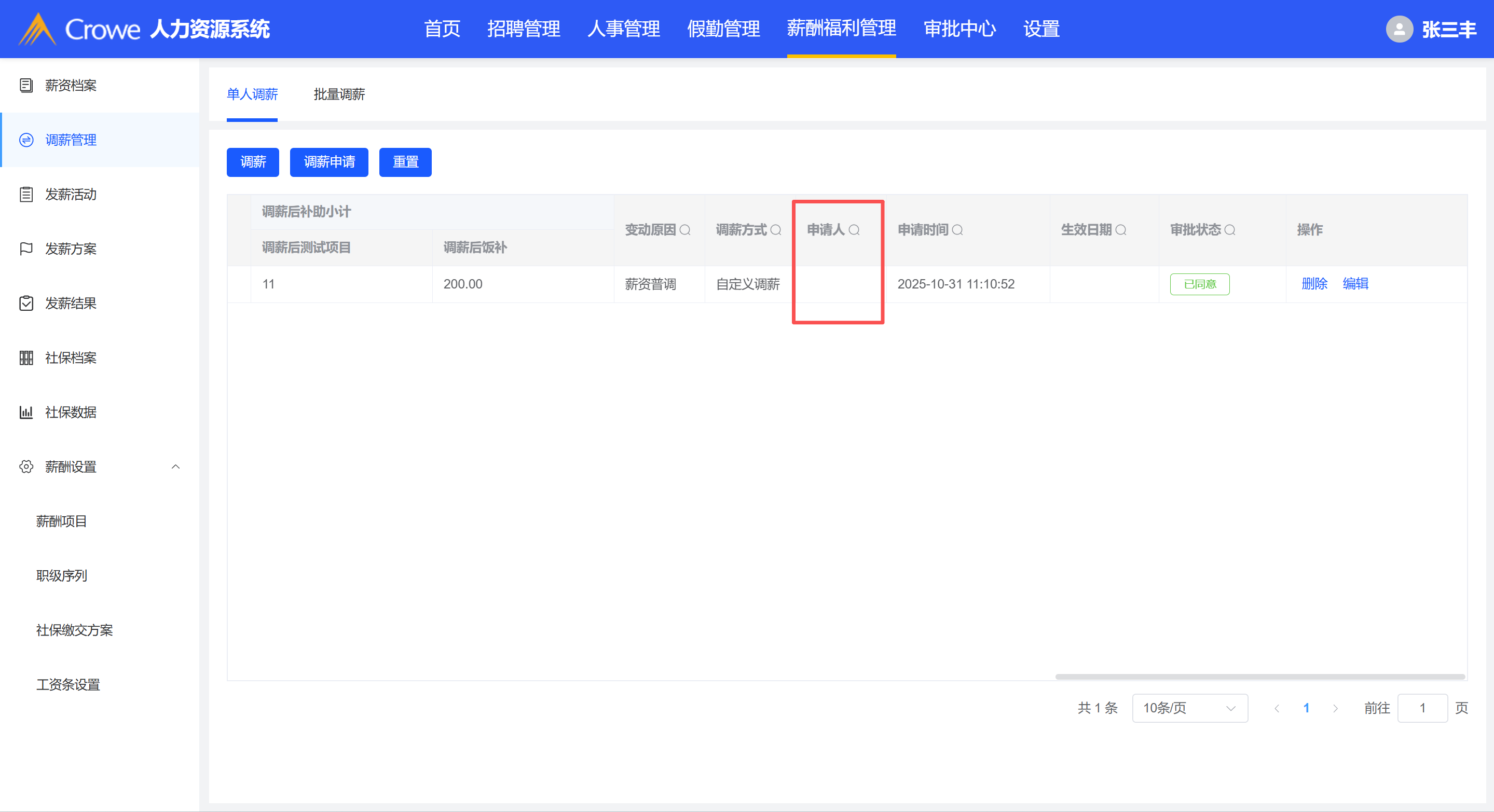Click the search icon beside 生效日期 header

coord(1121,230)
